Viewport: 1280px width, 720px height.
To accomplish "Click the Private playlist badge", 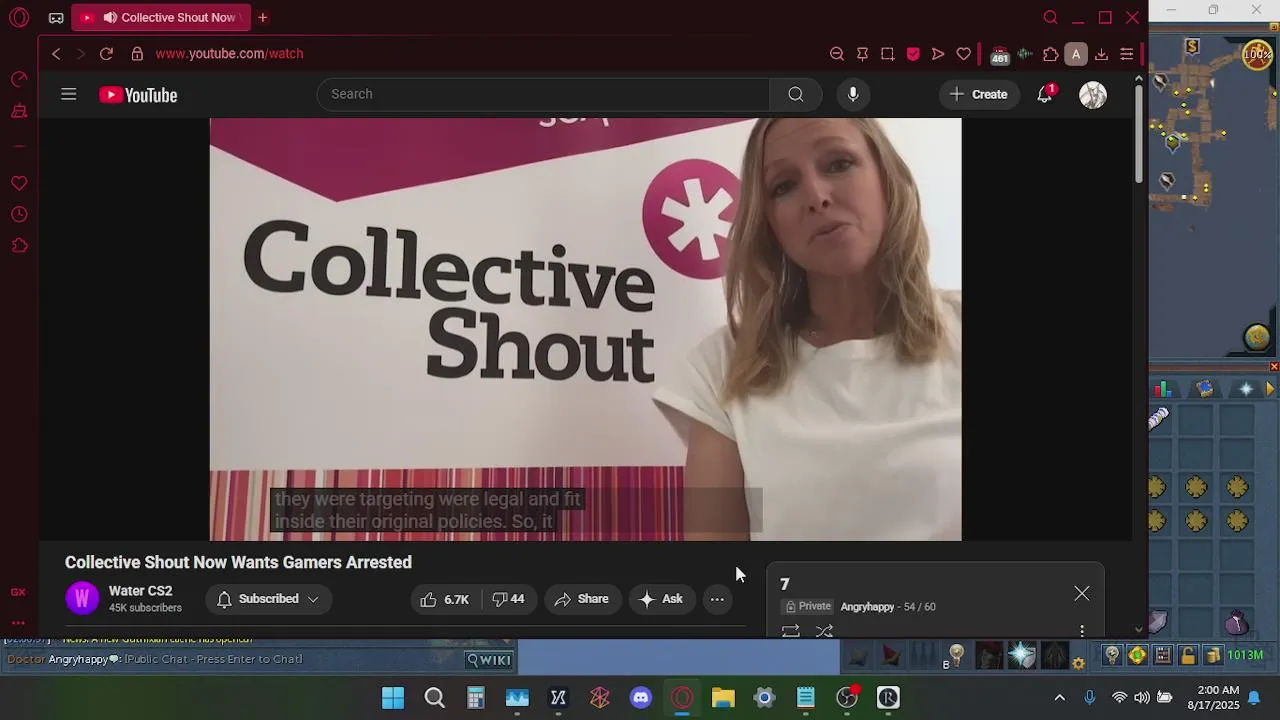I will point(808,607).
